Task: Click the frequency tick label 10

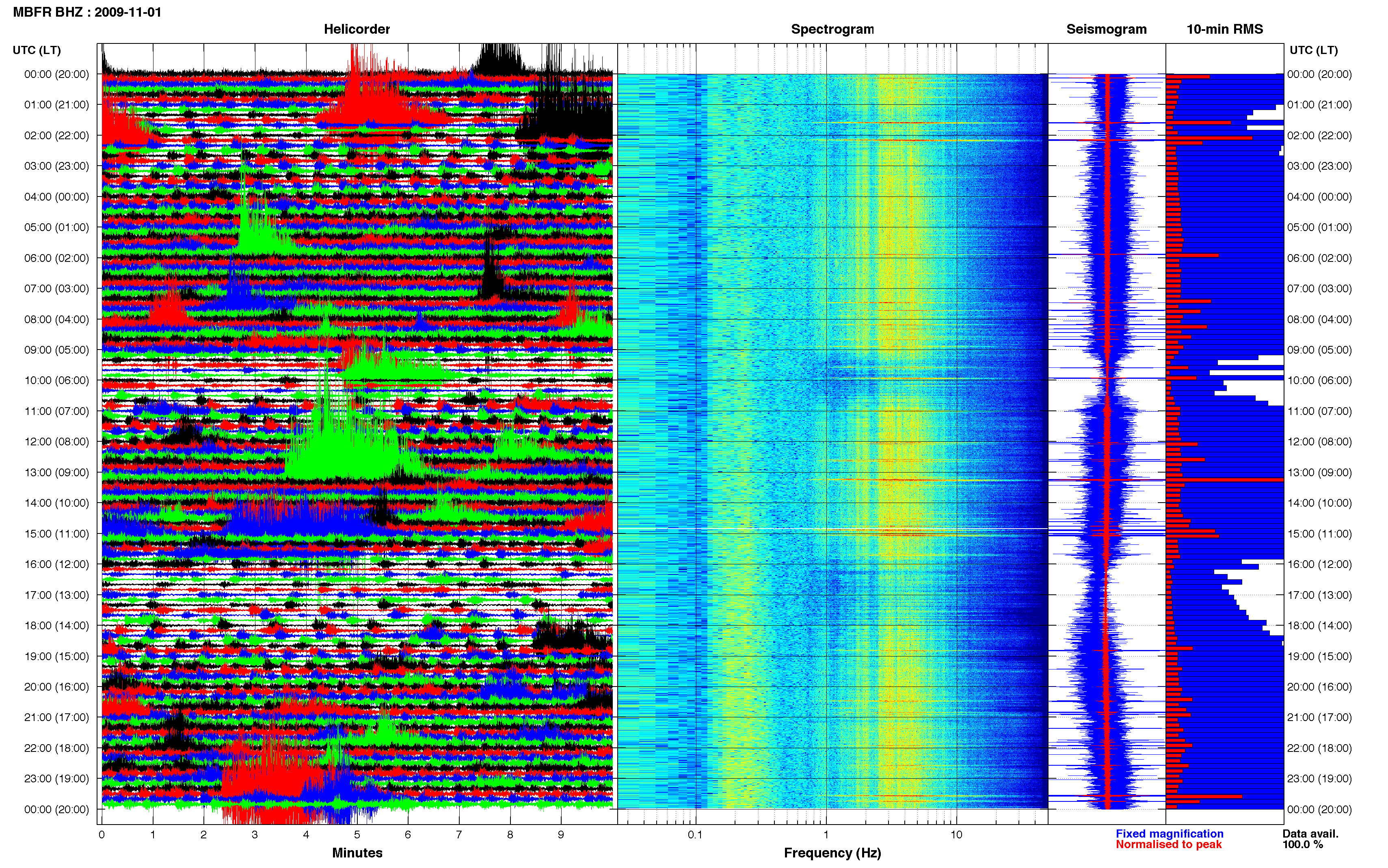Action: point(956,835)
